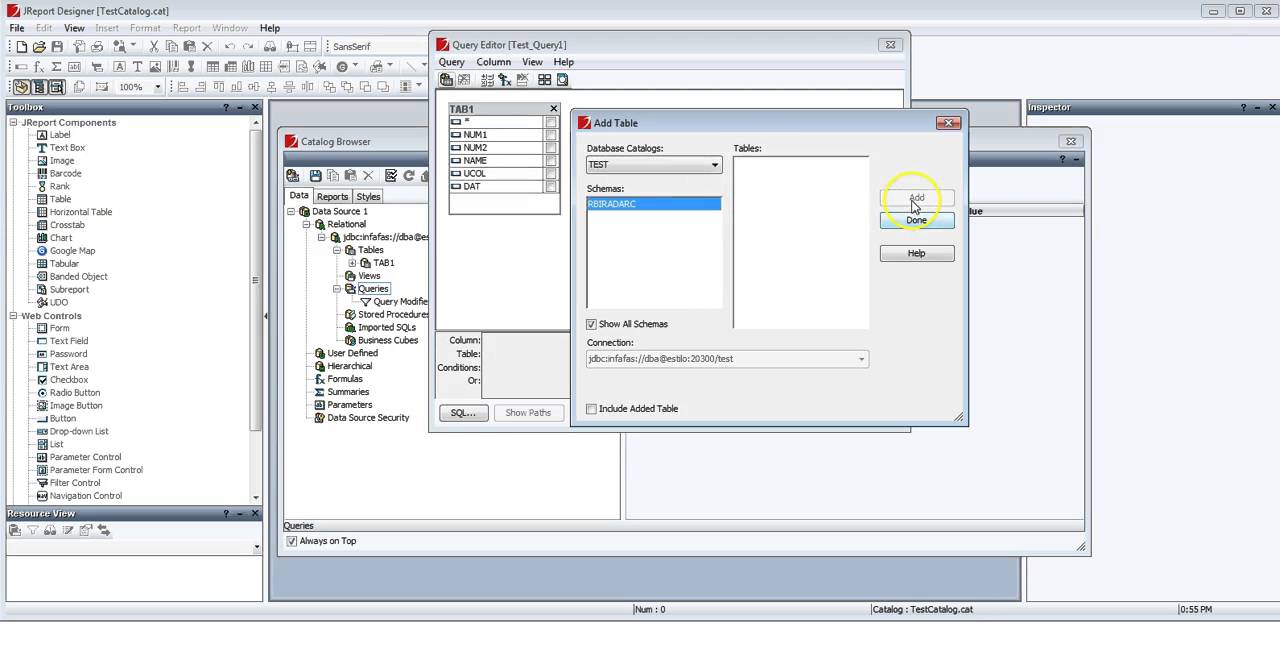Check the NUM2 column checkbox in TAB1
Image resolution: width=1280 pixels, height=648 pixels.
click(550, 148)
